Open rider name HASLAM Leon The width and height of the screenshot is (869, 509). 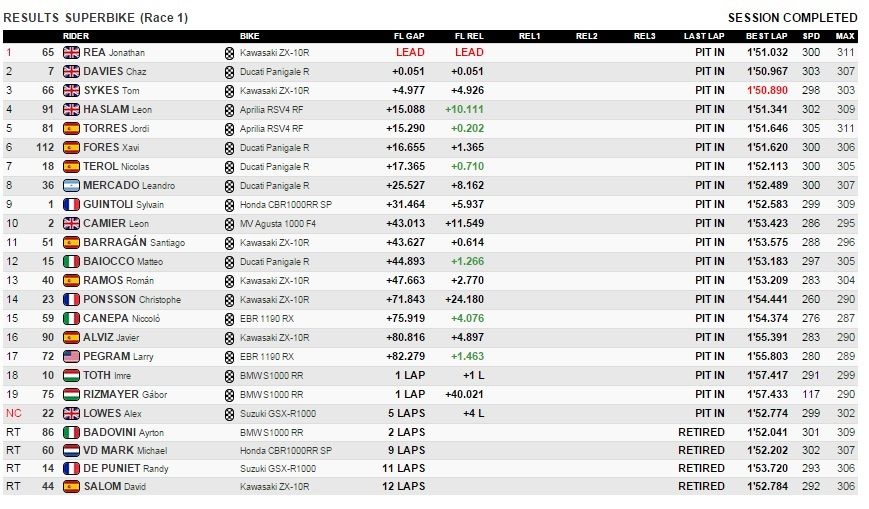(117, 110)
